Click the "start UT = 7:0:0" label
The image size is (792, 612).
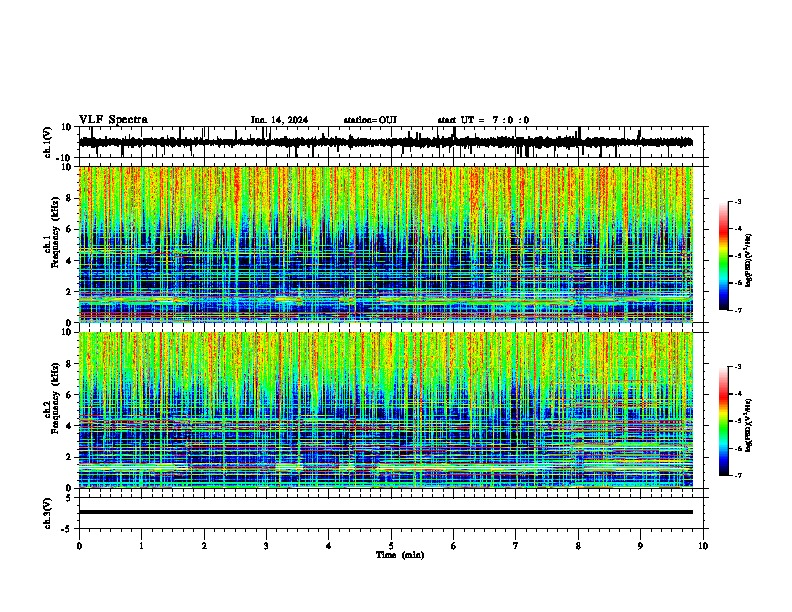[483, 120]
